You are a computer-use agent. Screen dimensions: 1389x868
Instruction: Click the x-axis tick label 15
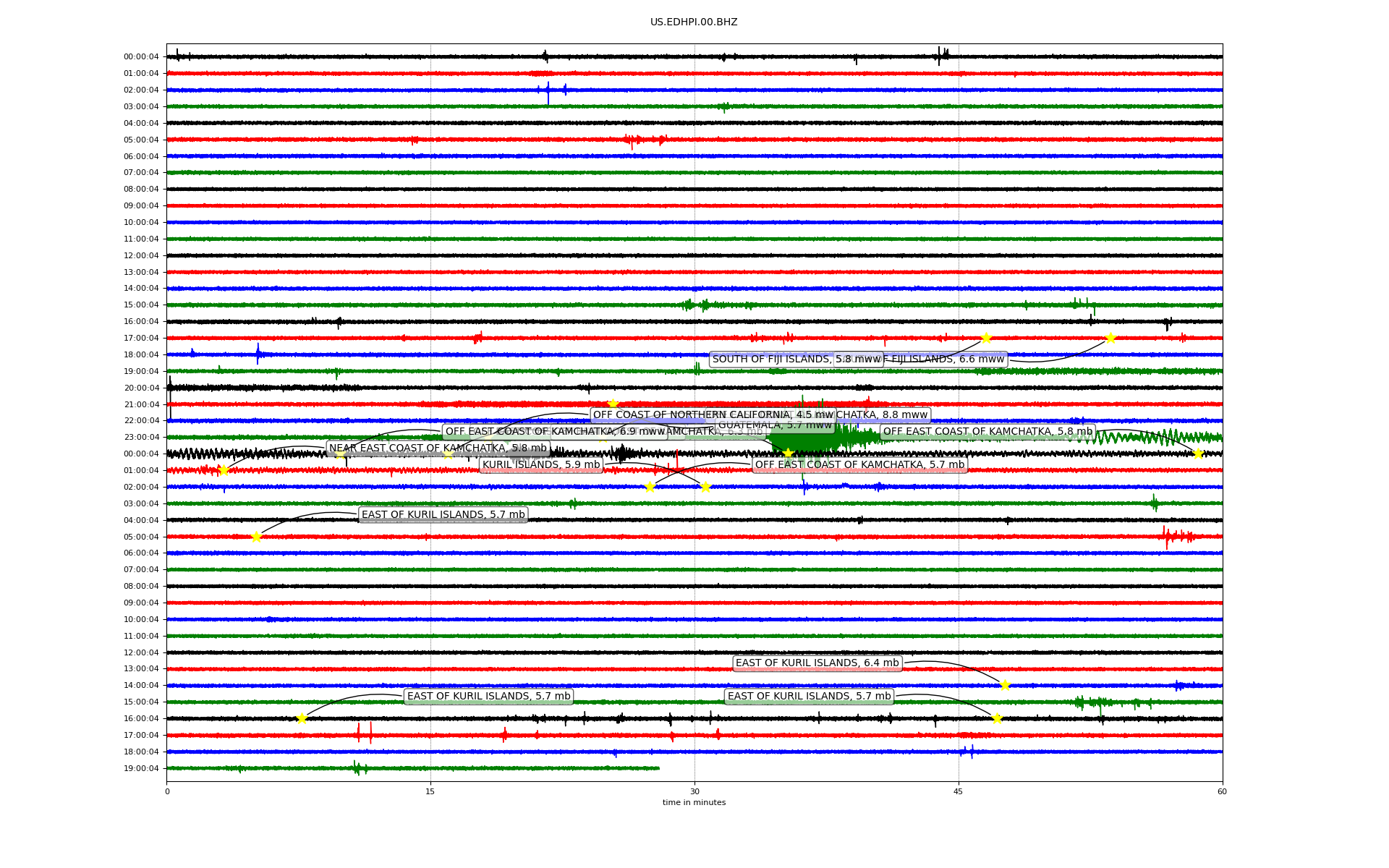pyautogui.click(x=430, y=791)
